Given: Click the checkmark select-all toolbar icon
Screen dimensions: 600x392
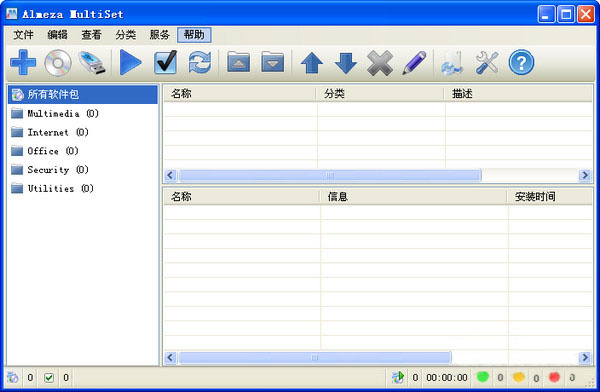Looking at the screenshot, I should (165, 62).
